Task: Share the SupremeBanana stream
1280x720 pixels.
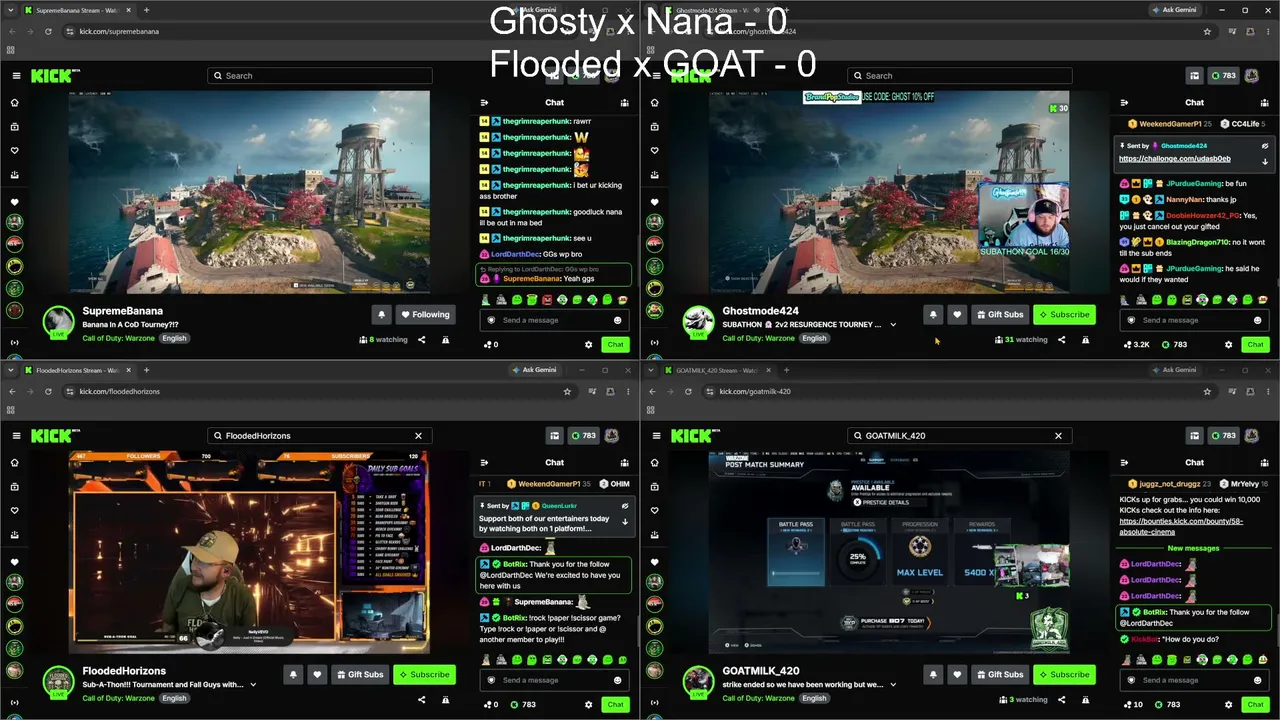Action: click(x=421, y=340)
